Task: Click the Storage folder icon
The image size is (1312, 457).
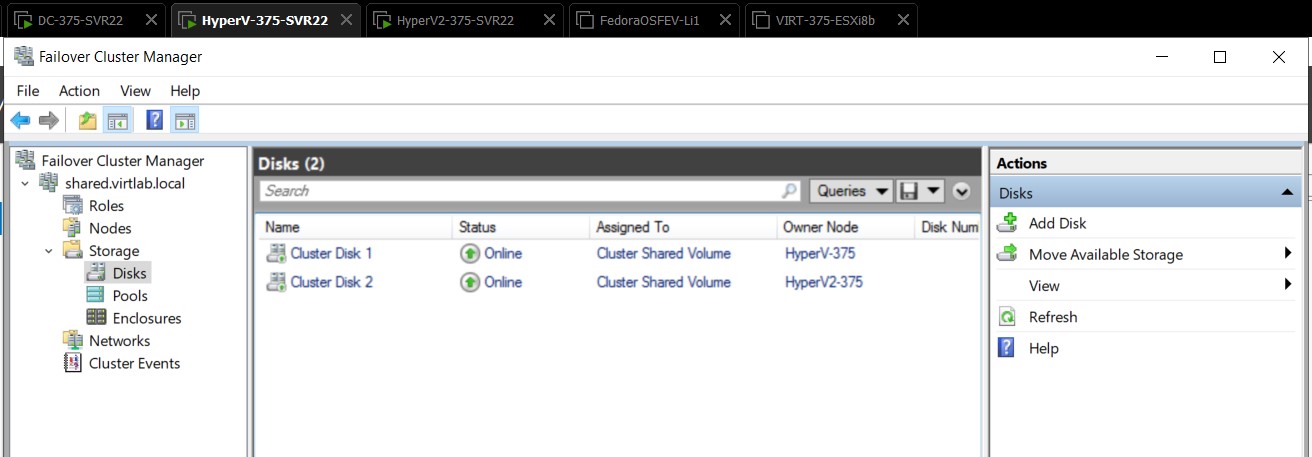Action: [72, 250]
